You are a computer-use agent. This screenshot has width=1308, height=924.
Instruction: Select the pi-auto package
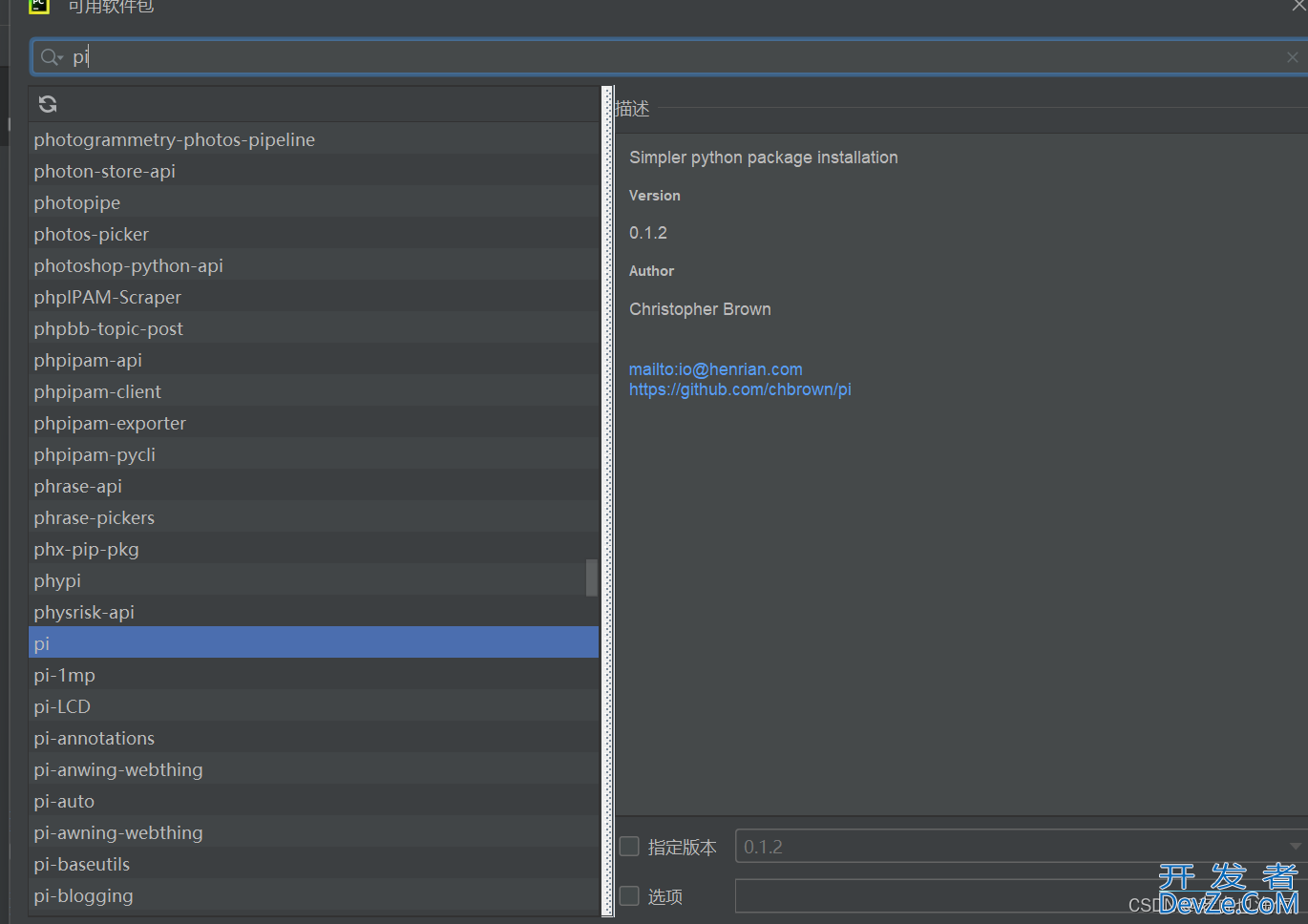point(313,801)
